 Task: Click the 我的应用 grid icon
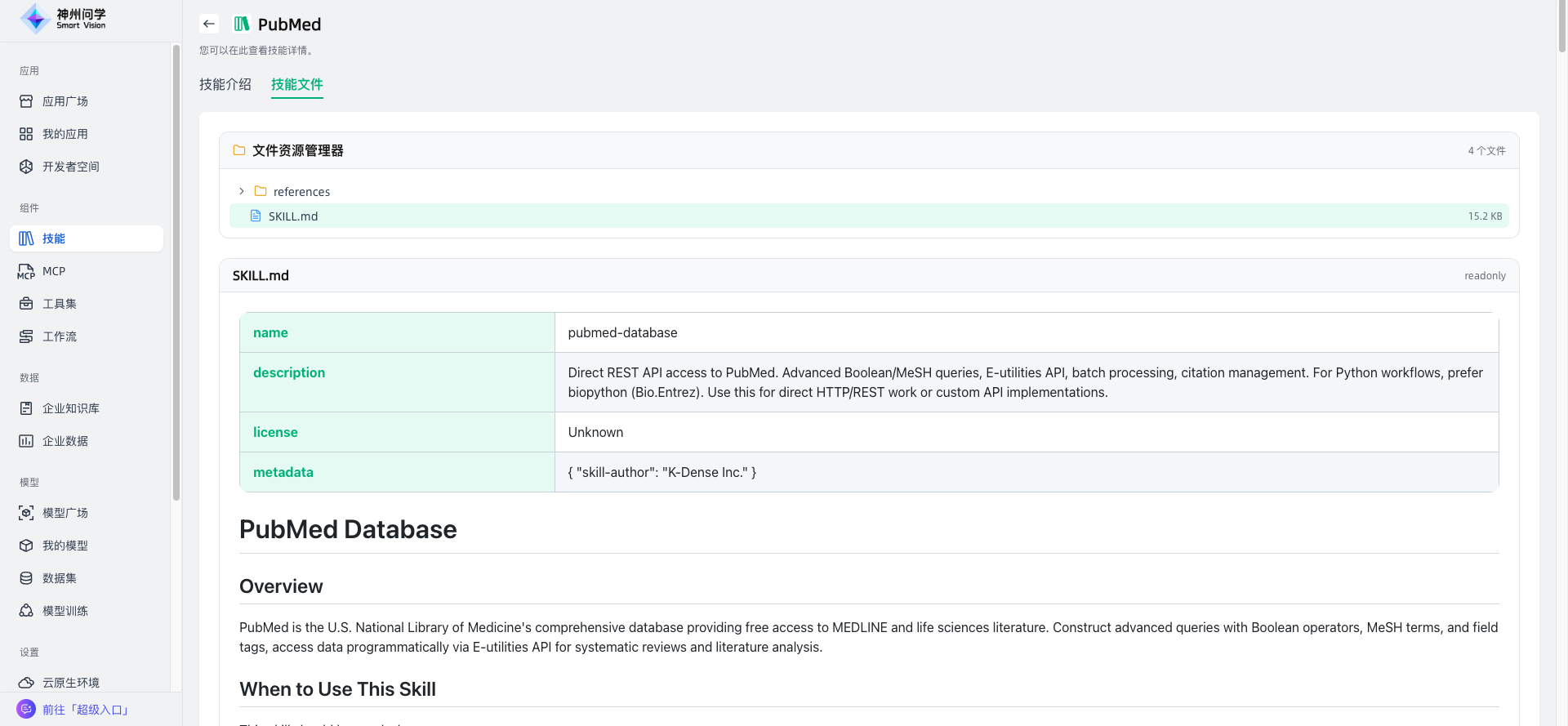tap(26, 134)
